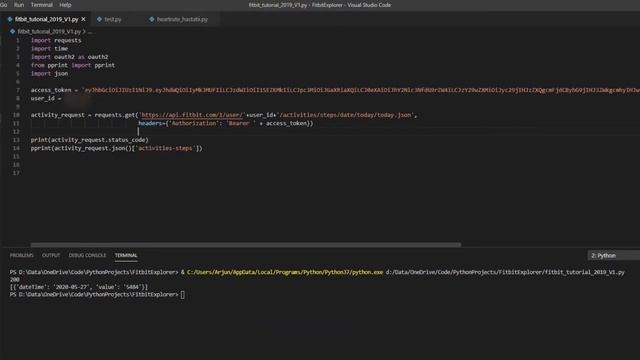Open the '2: Python' terminal selector dropdown
This screenshot has width=640, height=360.
(613, 256)
